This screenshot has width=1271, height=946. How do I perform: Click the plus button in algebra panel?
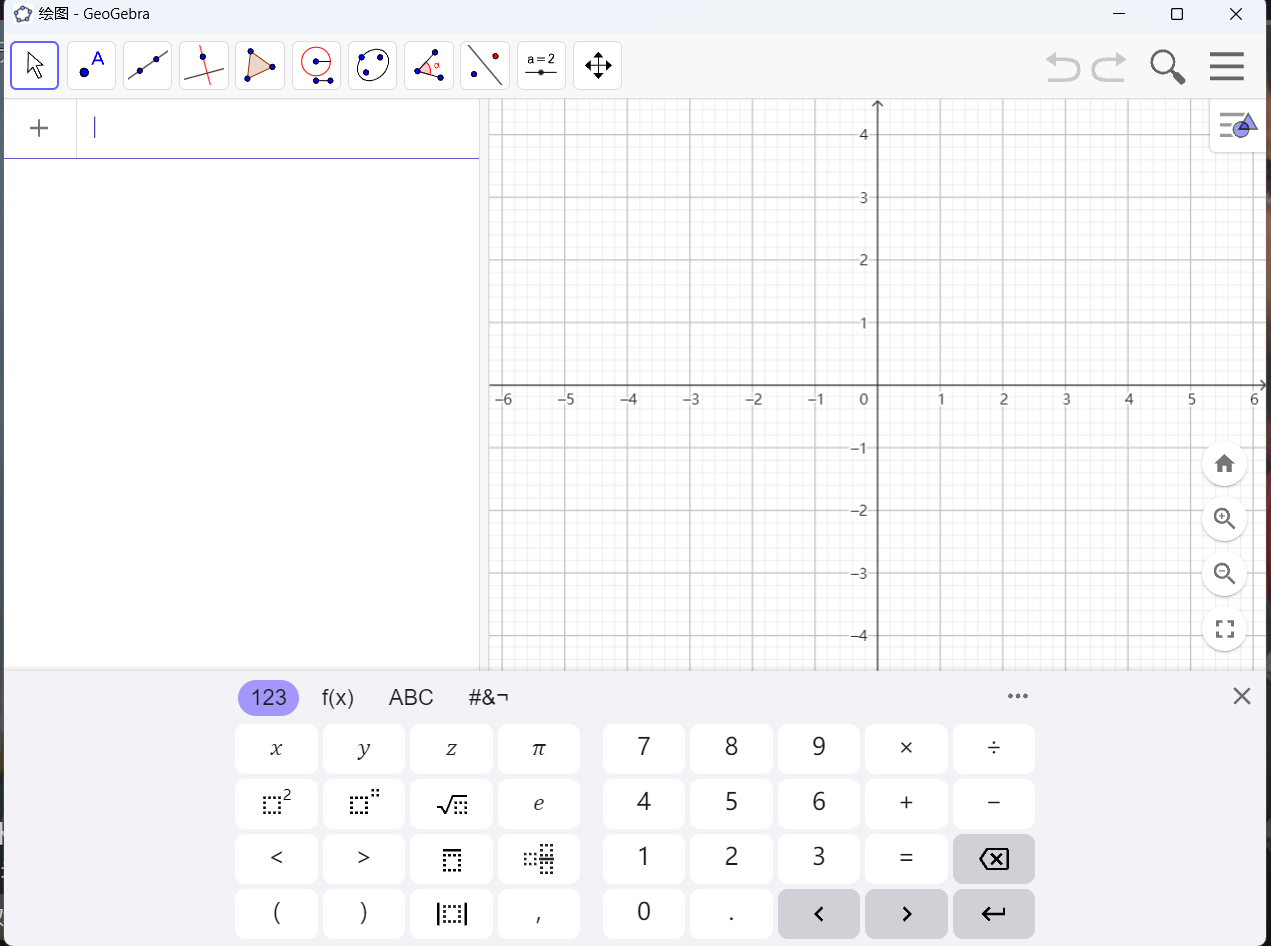click(39, 128)
